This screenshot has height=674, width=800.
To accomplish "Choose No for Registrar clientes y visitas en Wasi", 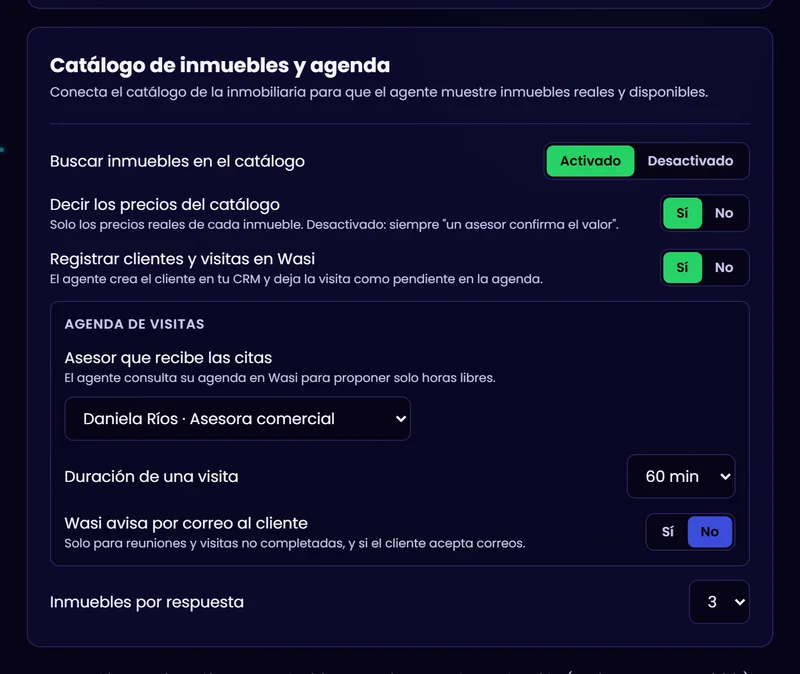I will [x=724, y=267].
